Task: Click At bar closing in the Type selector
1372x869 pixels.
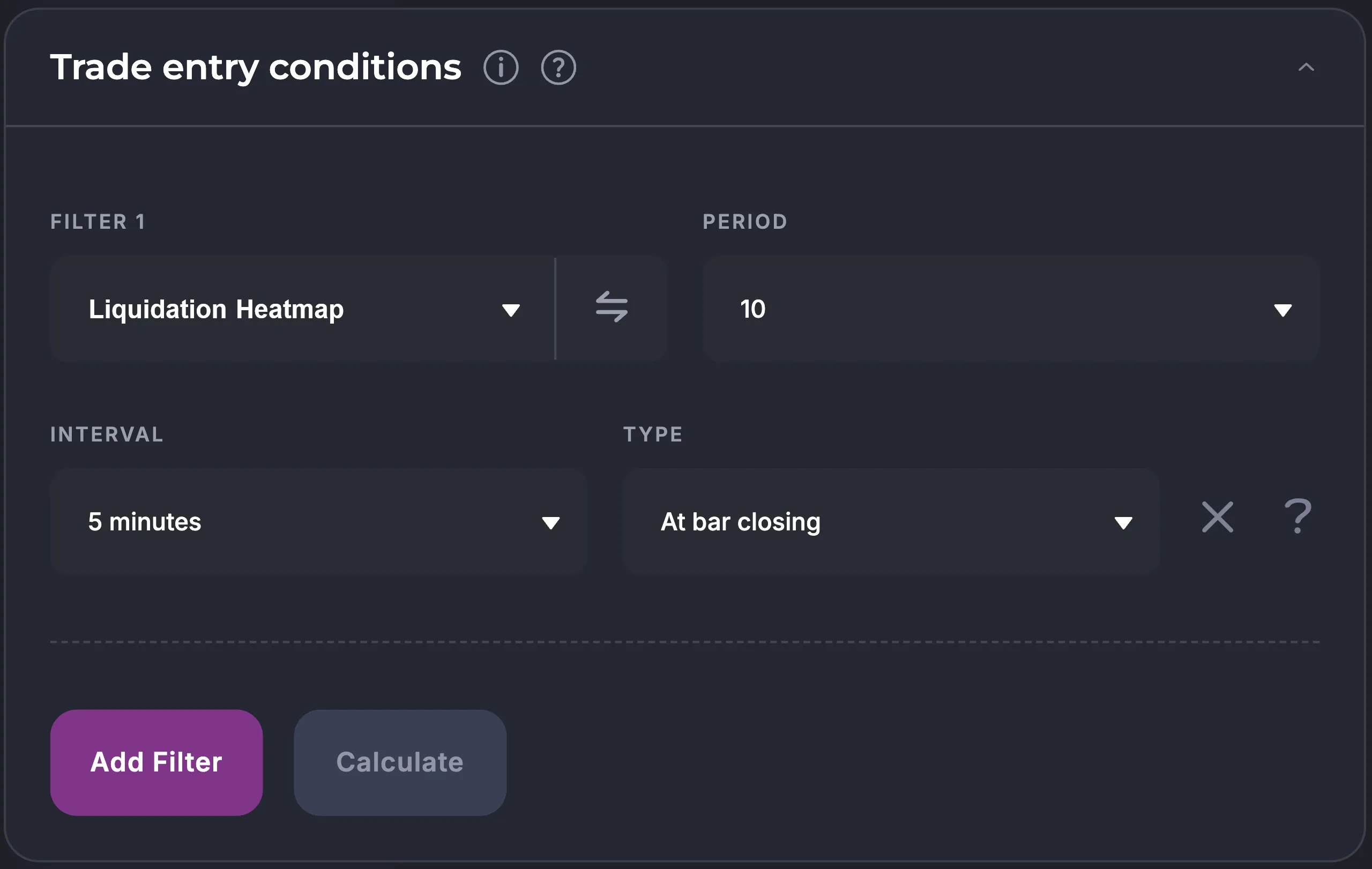Action: tap(740, 522)
